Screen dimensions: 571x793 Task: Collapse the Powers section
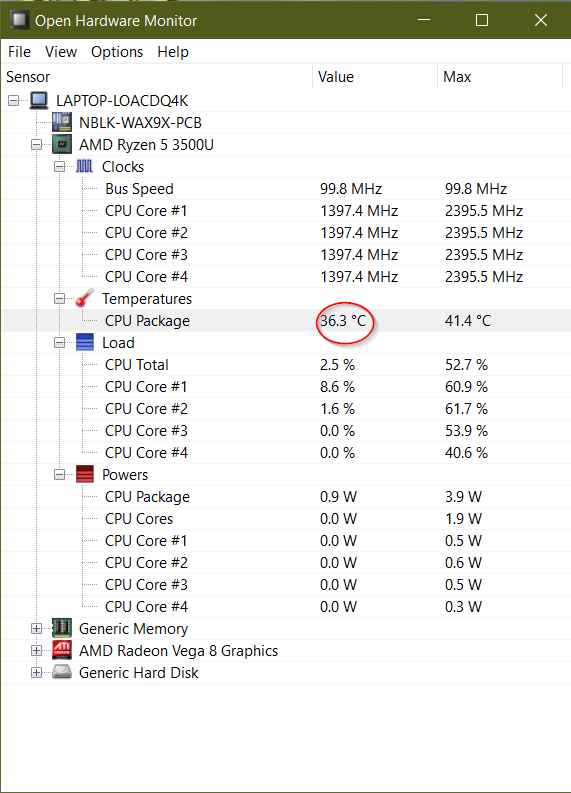[x=60, y=474]
